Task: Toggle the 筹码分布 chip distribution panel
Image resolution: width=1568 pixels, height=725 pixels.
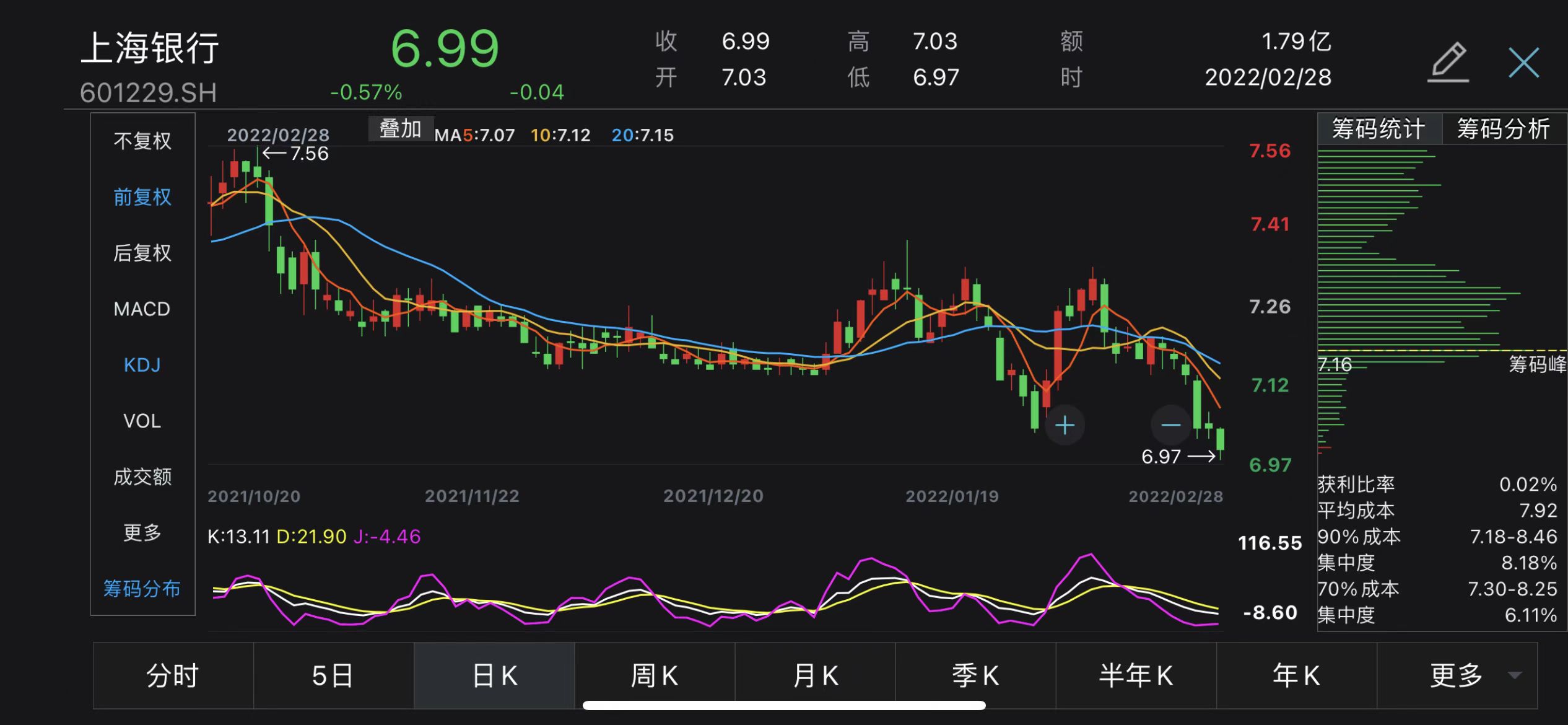Action: (142, 588)
